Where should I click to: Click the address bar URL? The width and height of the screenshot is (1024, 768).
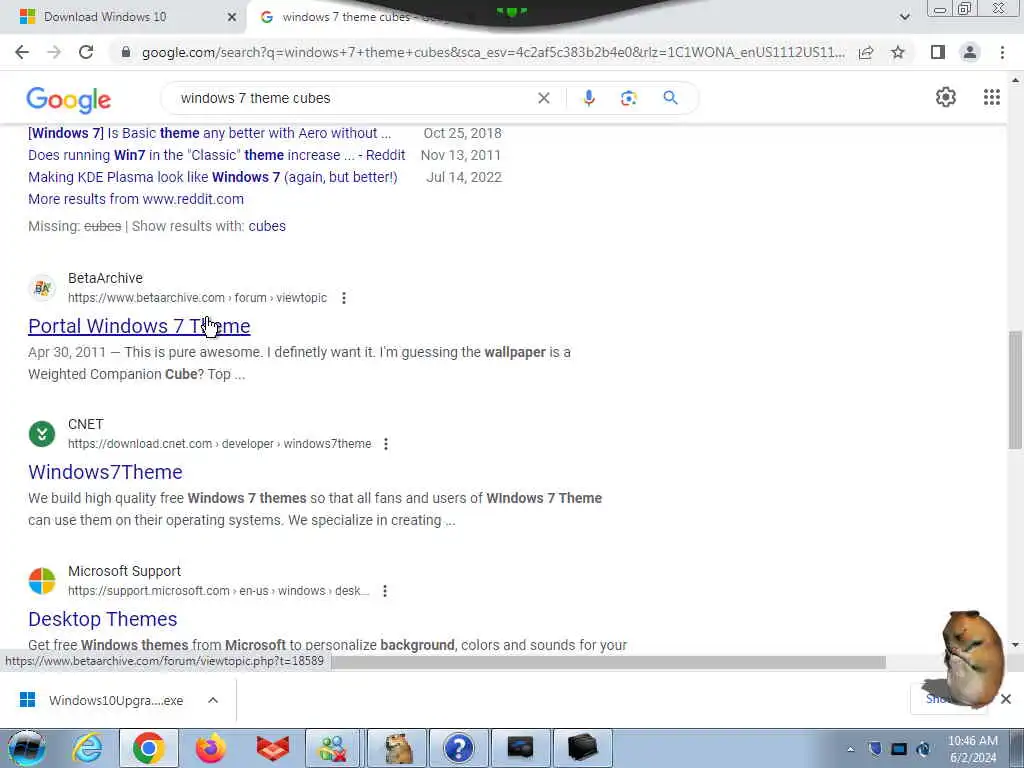[493, 52]
